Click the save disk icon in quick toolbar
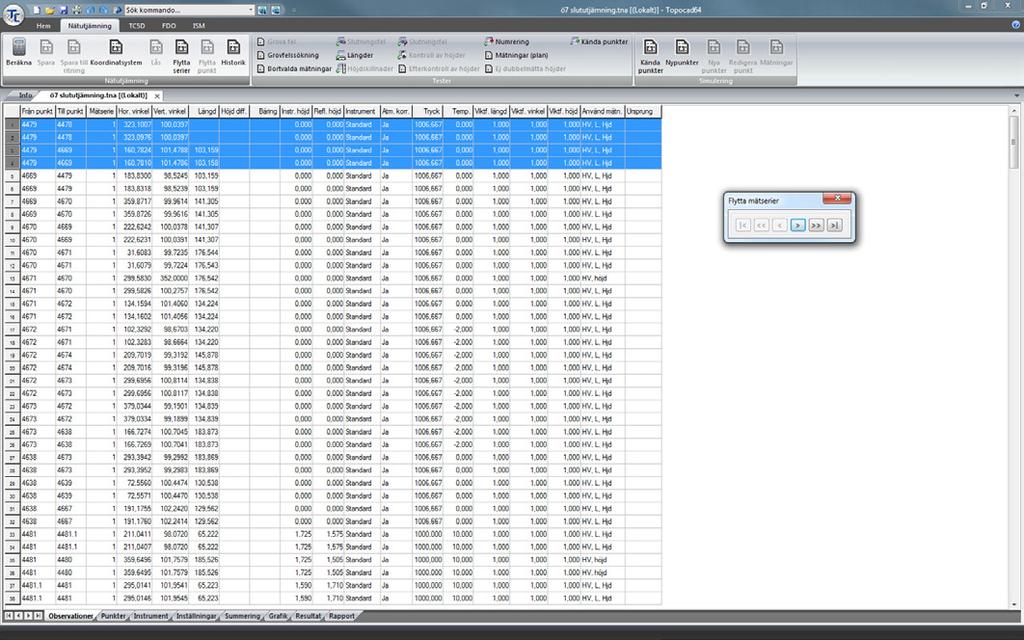Viewport: 1024px width, 640px height. click(63, 10)
